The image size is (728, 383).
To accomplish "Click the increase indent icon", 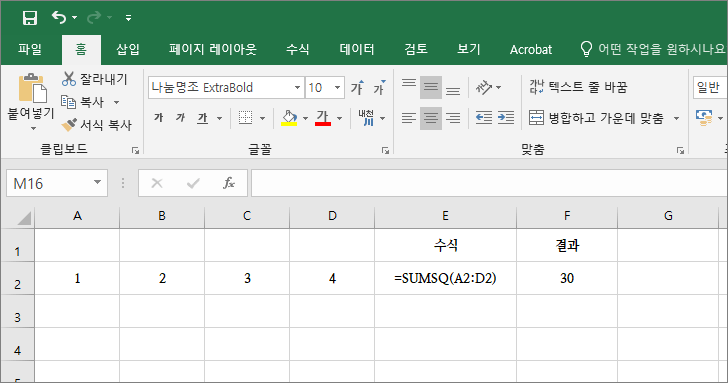I will [x=506, y=118].
